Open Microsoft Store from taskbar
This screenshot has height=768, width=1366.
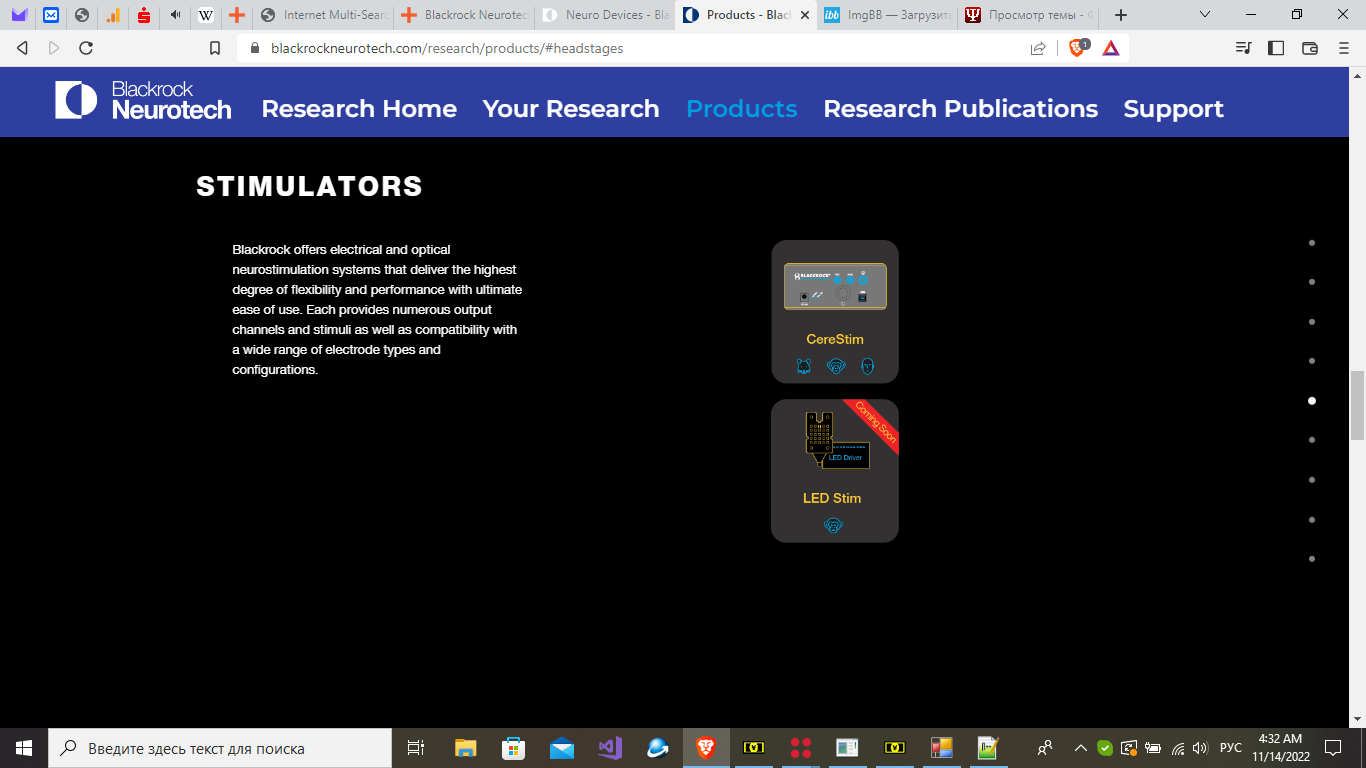point(513,748)
